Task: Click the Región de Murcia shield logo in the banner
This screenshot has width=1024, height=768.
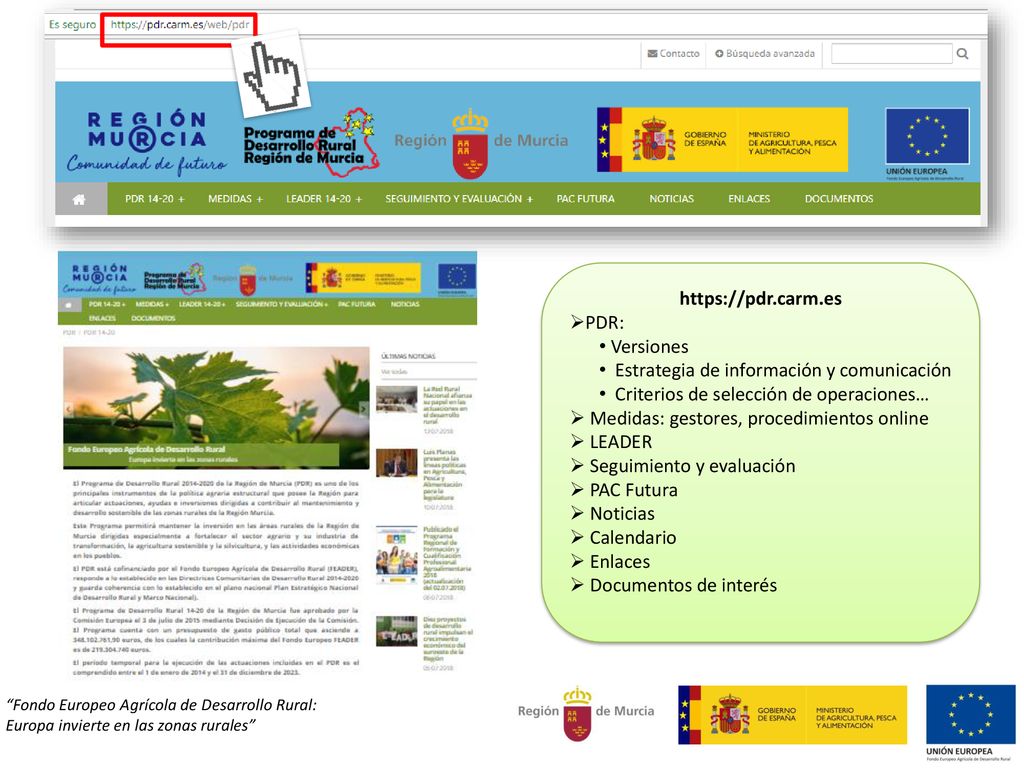Action: (481, 142)
